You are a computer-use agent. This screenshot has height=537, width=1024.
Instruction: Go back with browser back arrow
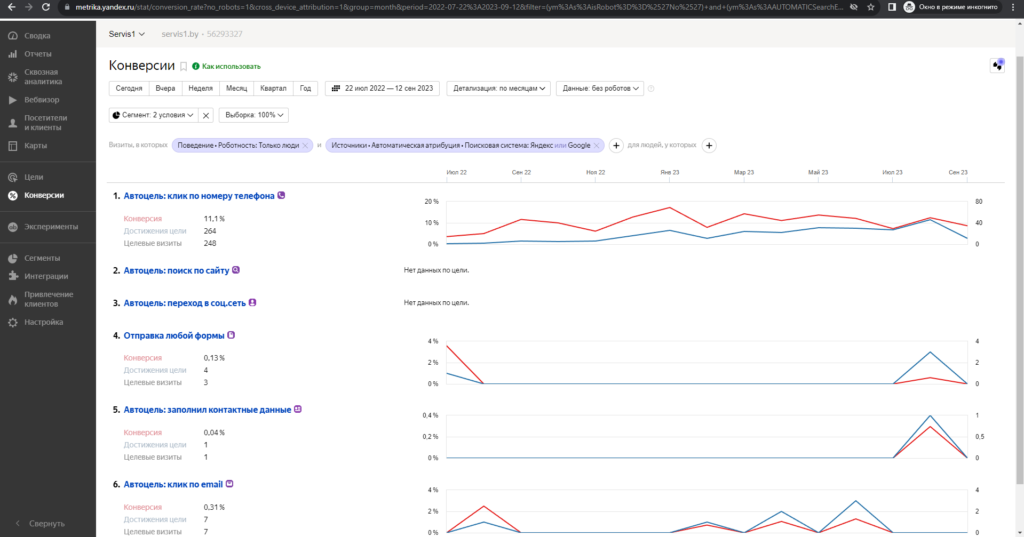coord(11,7)
